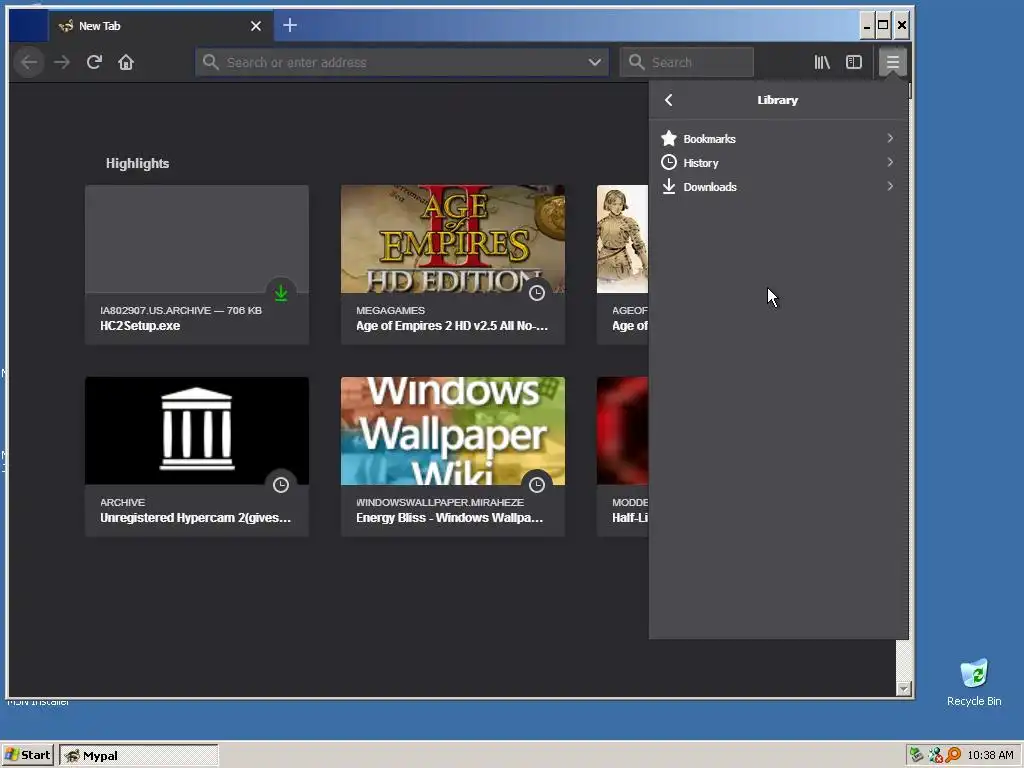
Task: Click the Mypal taskbar button
Action: point(139,756)
